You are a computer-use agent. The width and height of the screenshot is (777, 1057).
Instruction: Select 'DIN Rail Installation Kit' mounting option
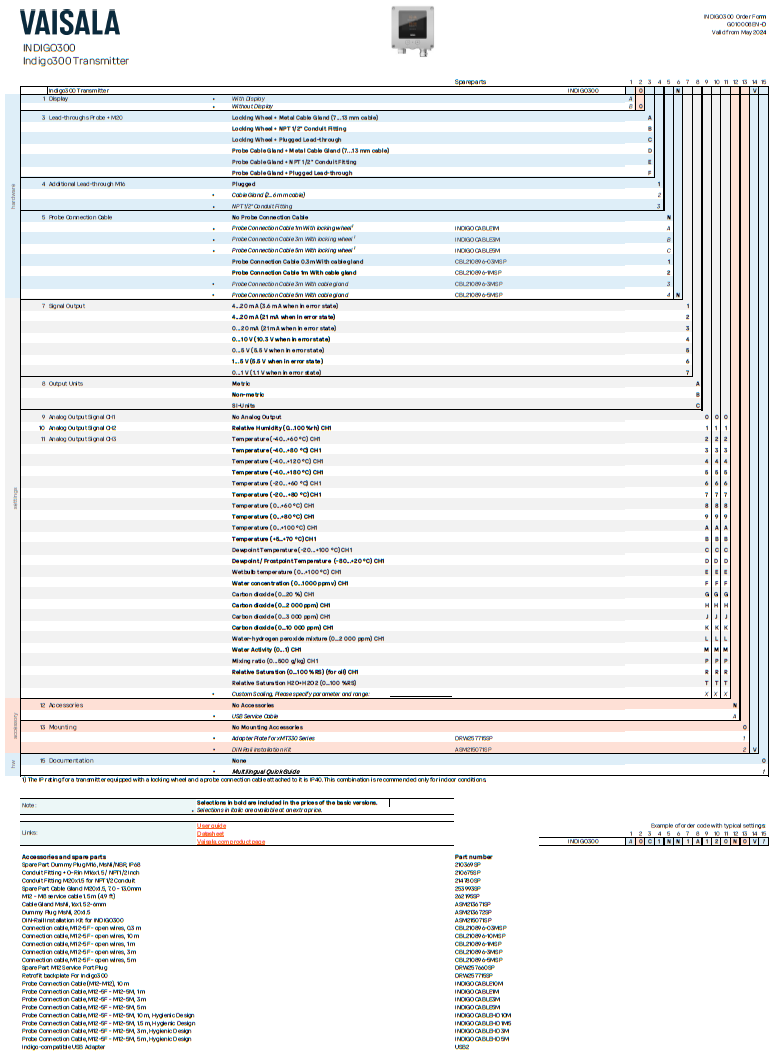coord(261,748)
